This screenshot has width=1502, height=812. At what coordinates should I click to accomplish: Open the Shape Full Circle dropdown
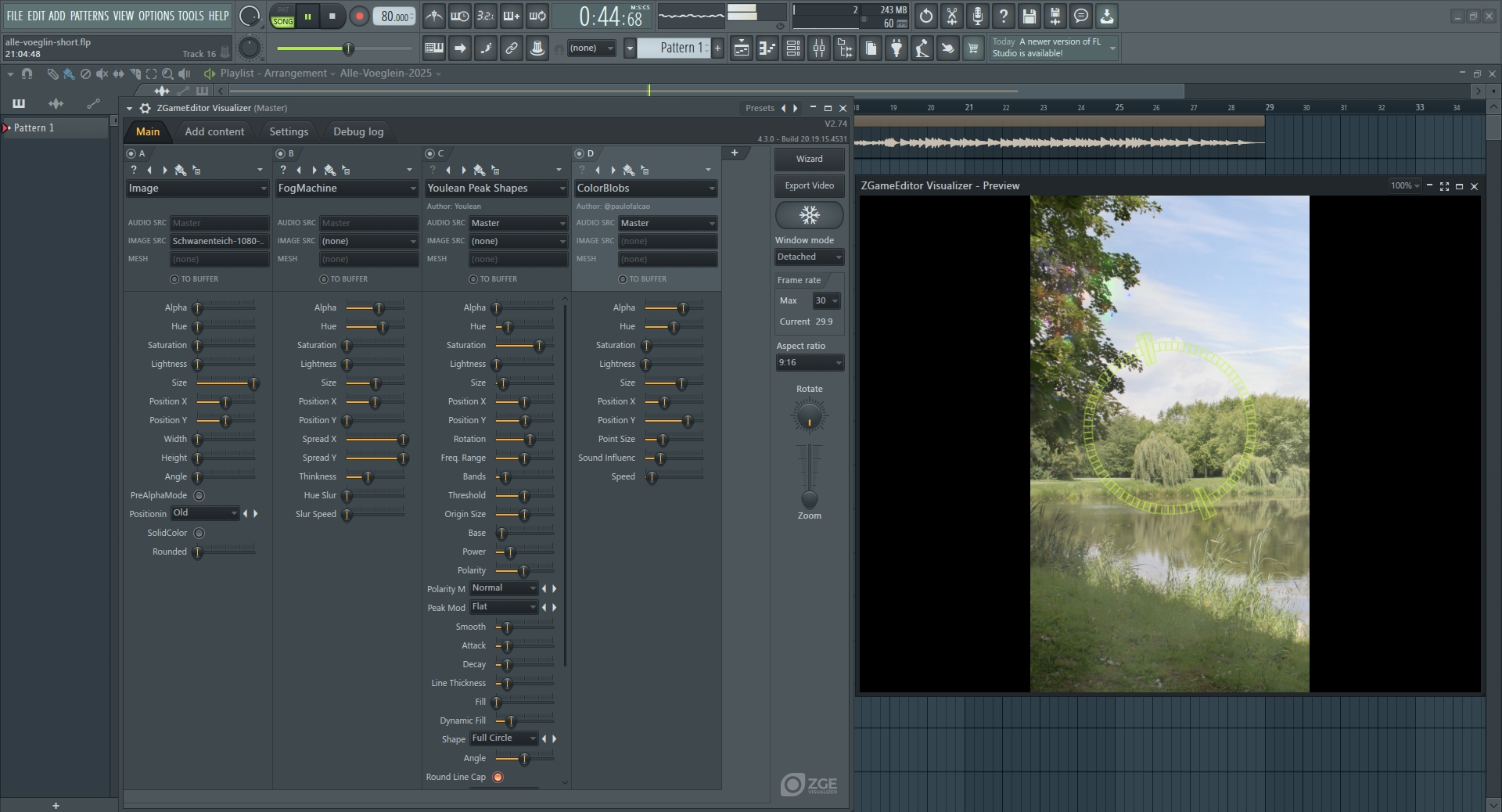click(x=504, y=738)
